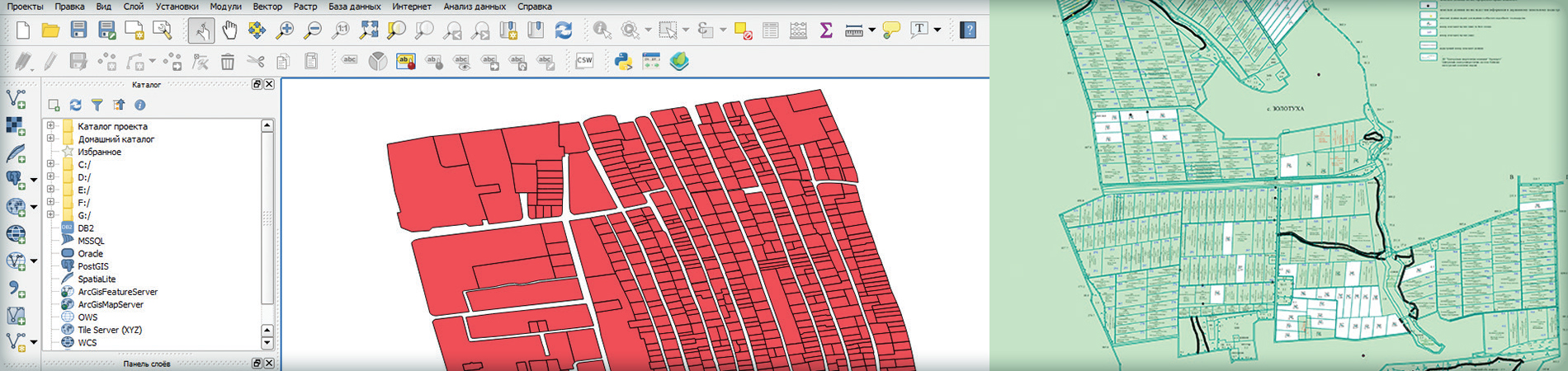Viewport: 1568px width, 371px height.
Task: Open the measure tool dropdown arrow
Action: 871,31
